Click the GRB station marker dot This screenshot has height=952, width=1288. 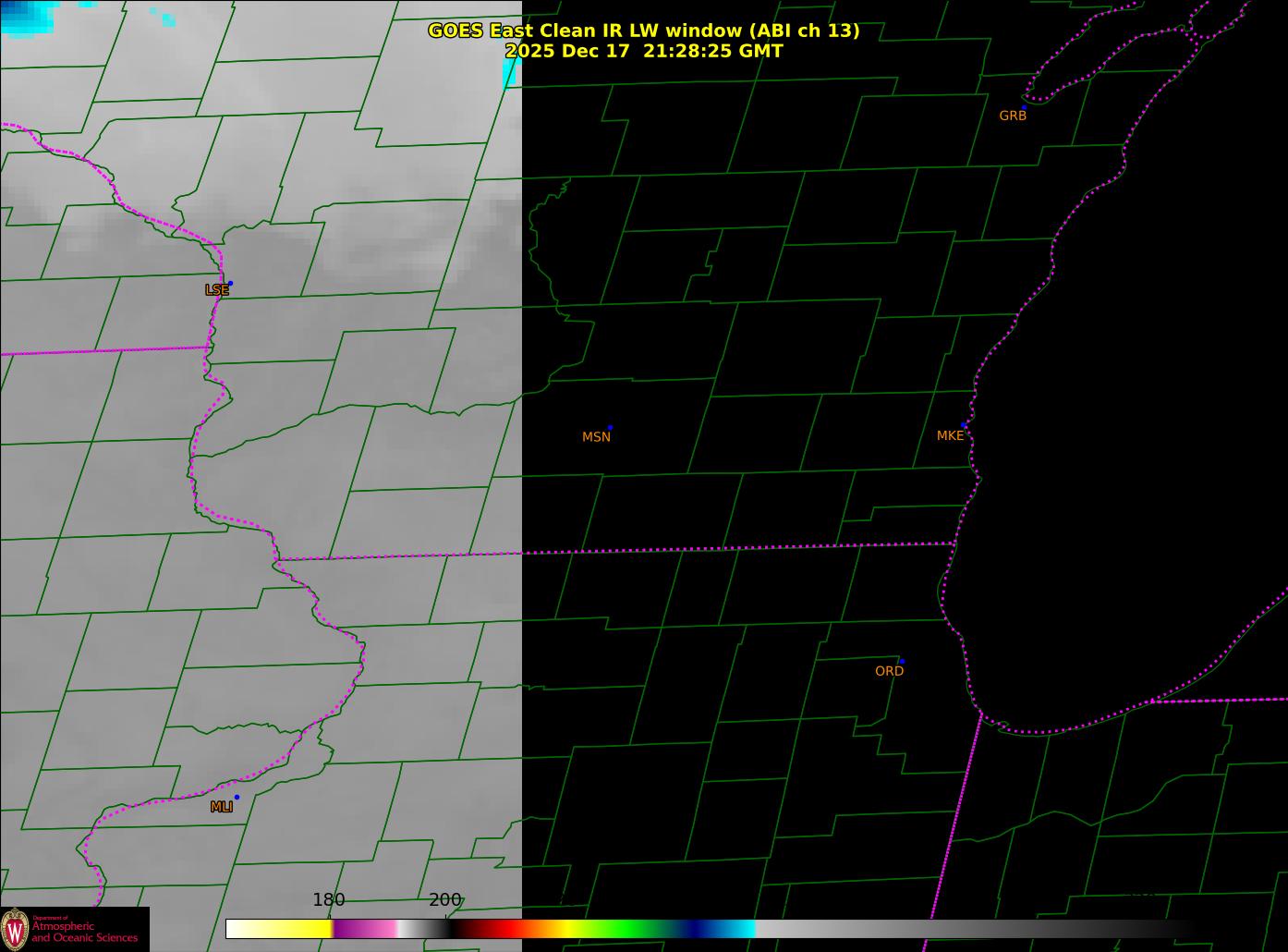(1024, 108)
